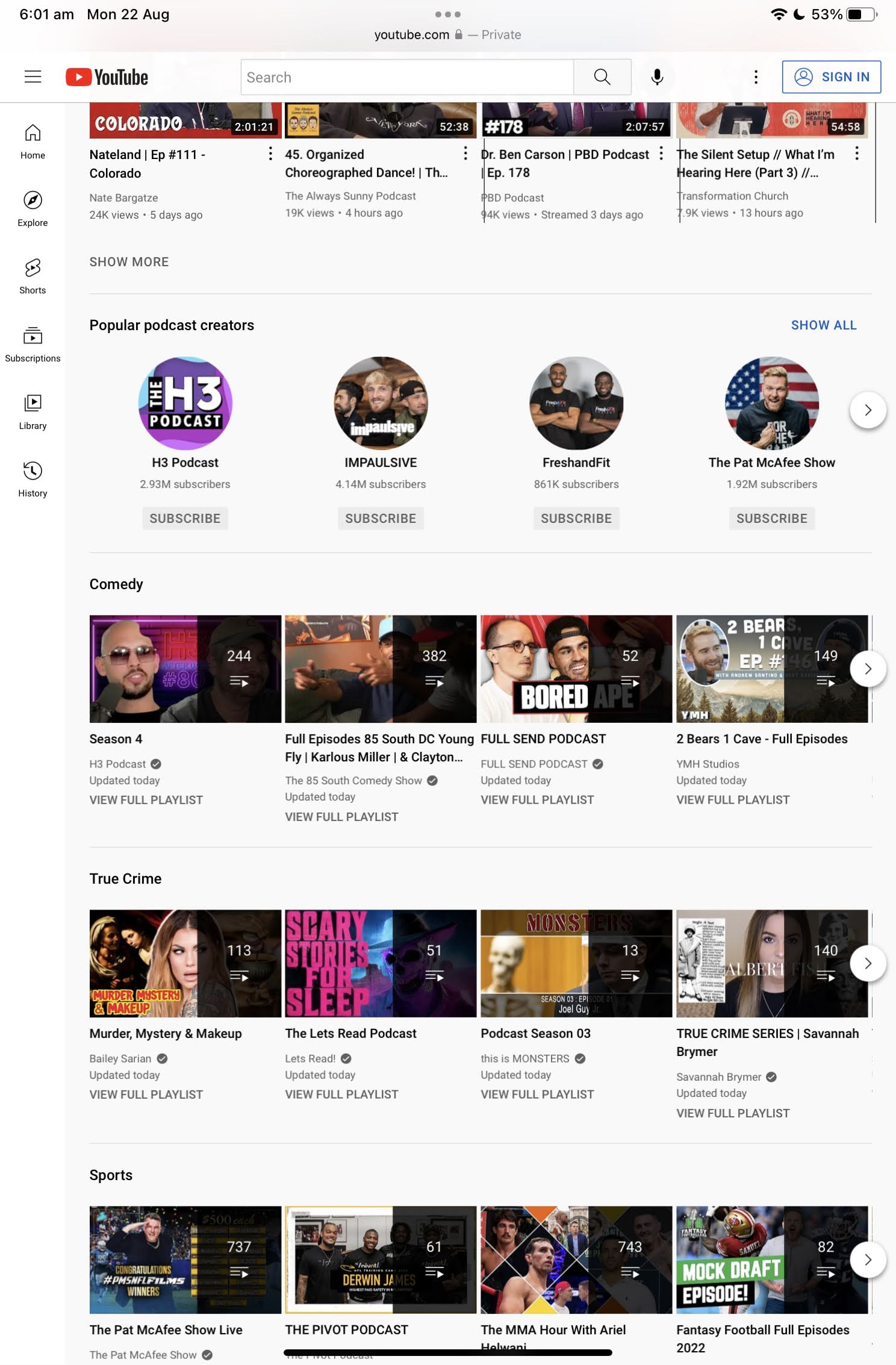Tap the Safari three-dot multitasking indicator

pyautogui.click(x=448, y=14)
